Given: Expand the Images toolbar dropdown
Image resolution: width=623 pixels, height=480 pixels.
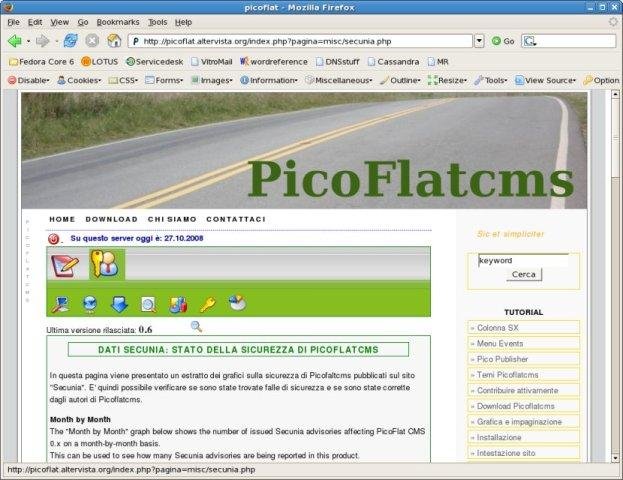Looking at the screenshot, I should pos(211,80).
